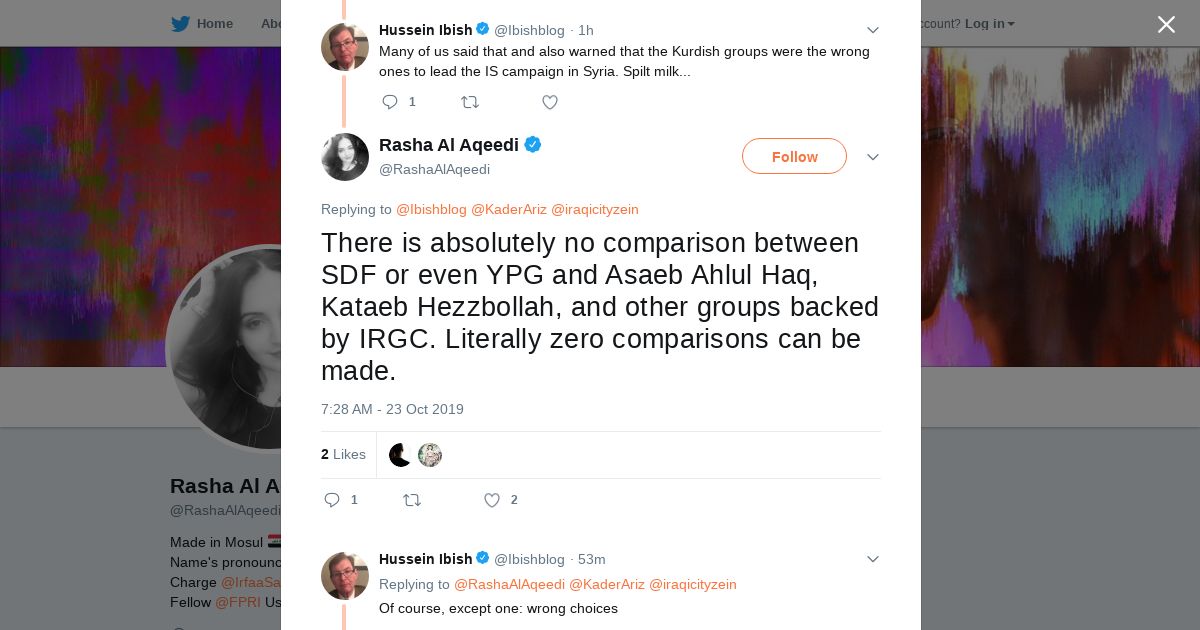The image size is (1200, 630).
Task: Reply to Hussein Ibish's top tweet
Action: [x=390, y=102]
